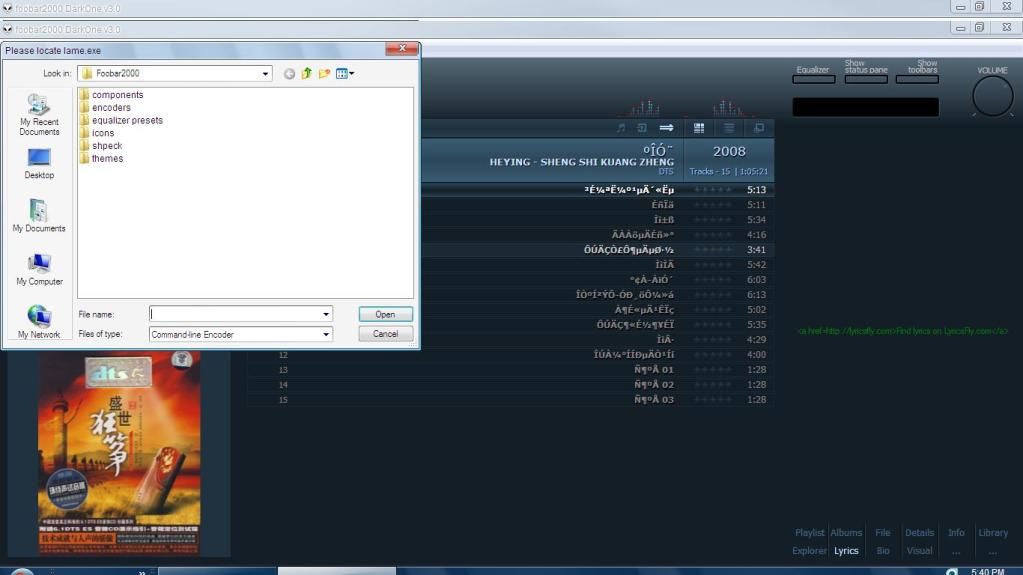Go back to the last folder visited
Viewport: 1023px width, 575px height.
(289, 74)
